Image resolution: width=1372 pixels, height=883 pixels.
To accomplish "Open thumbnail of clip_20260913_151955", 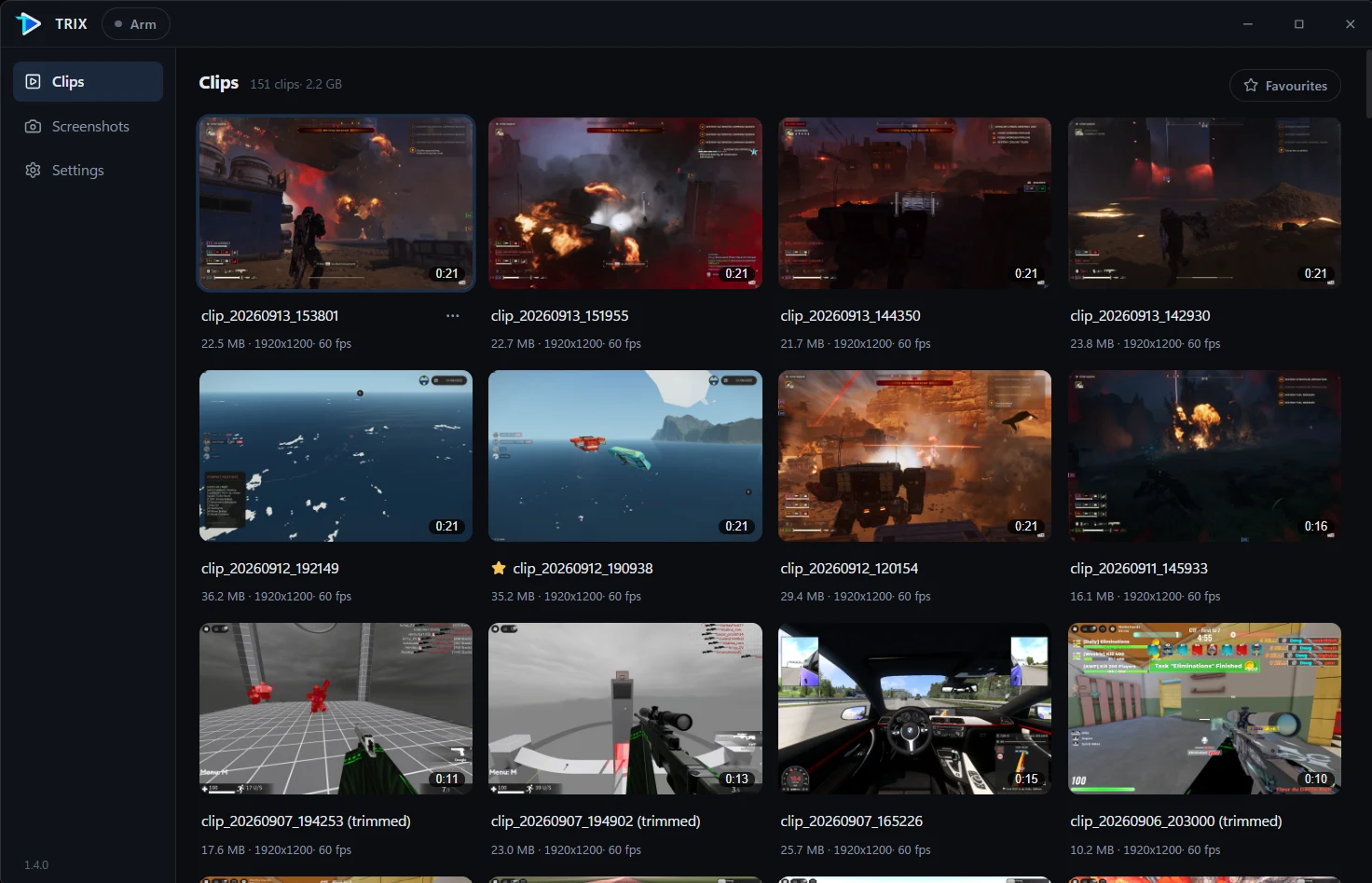I will point(625,203).
